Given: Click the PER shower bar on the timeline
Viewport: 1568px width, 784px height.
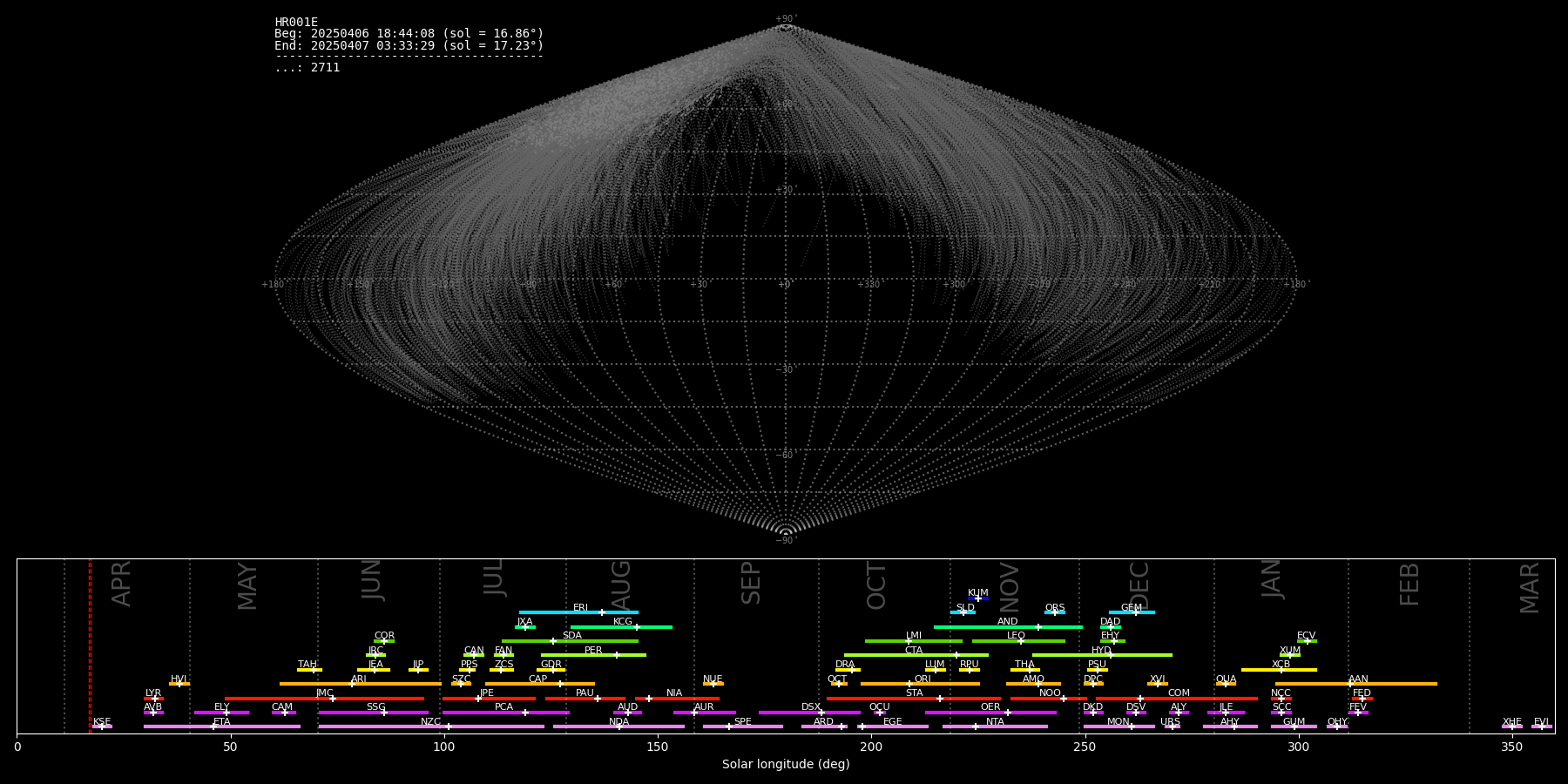Looking at the screenshot, I should point(593,655).
